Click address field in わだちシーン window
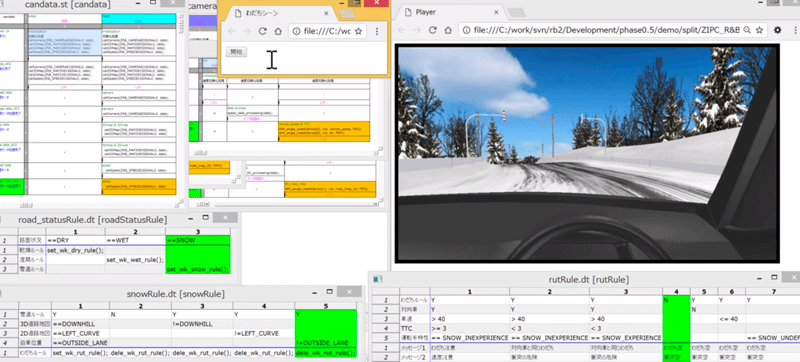This screenshot has width=800, height=362. click(x=327, y=31)
